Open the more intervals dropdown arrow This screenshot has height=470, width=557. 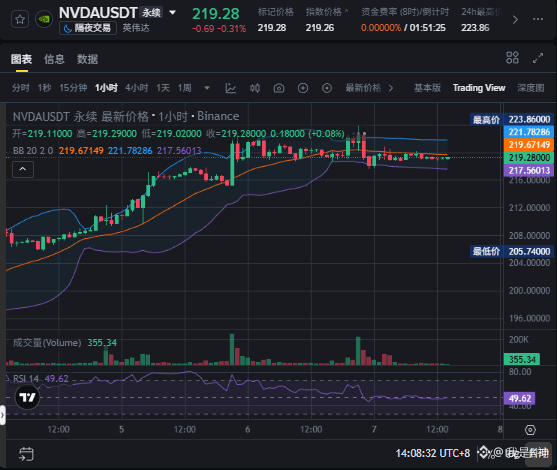[x=207, y=88]
